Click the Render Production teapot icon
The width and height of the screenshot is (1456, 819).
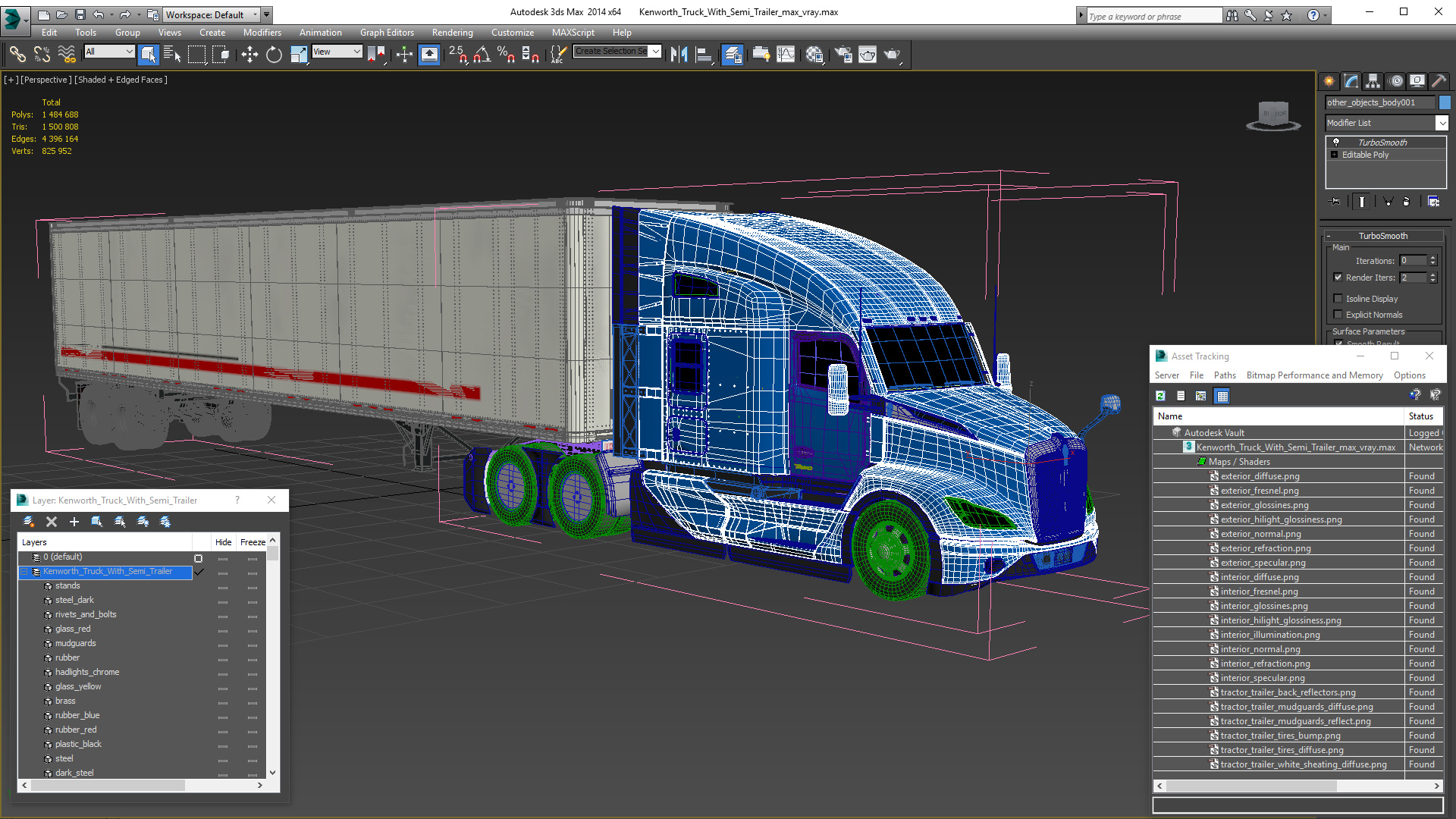click(892, 54)
